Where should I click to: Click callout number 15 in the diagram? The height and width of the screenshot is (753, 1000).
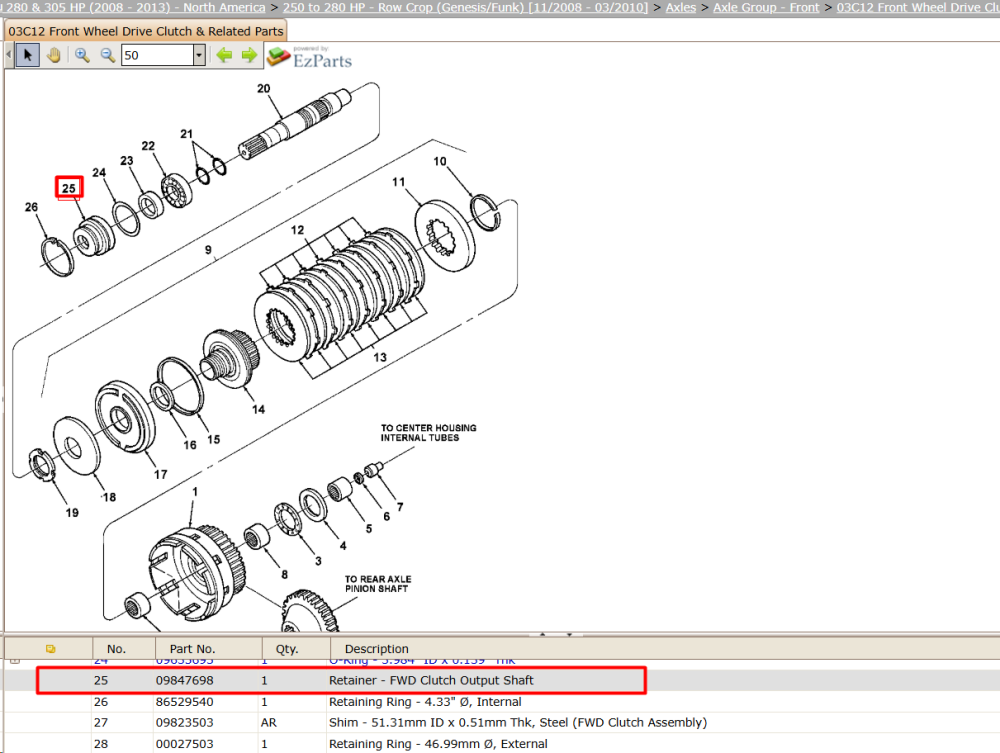214,439
